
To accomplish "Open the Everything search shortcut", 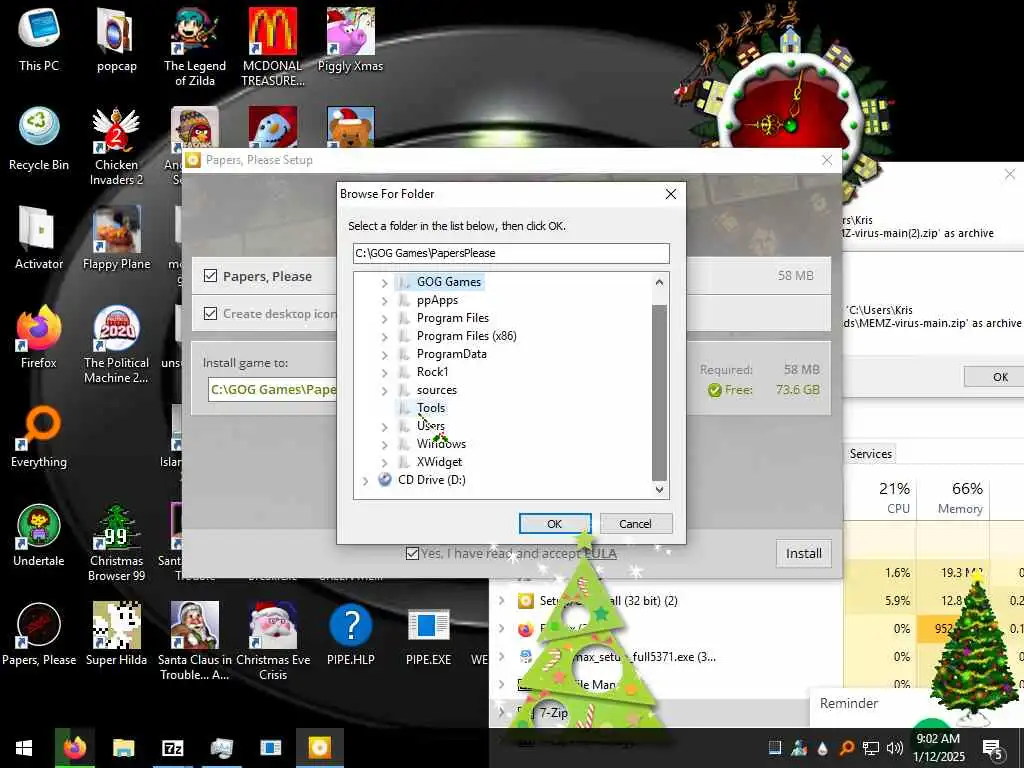I will (x=39, y=436).
